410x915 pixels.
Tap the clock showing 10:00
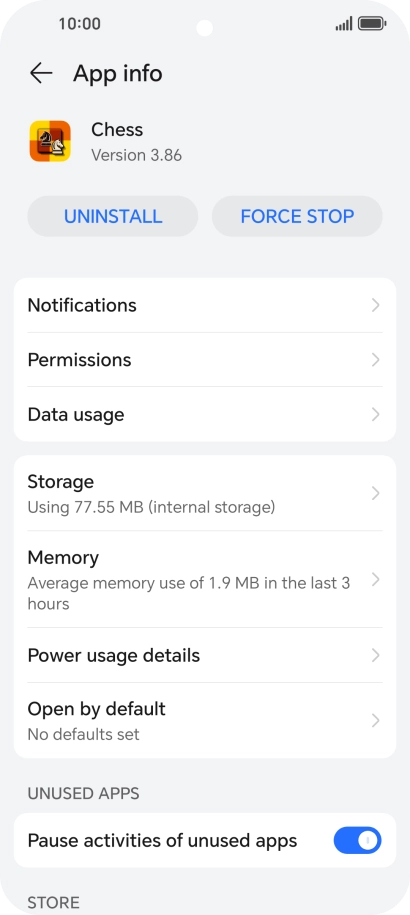79,24
